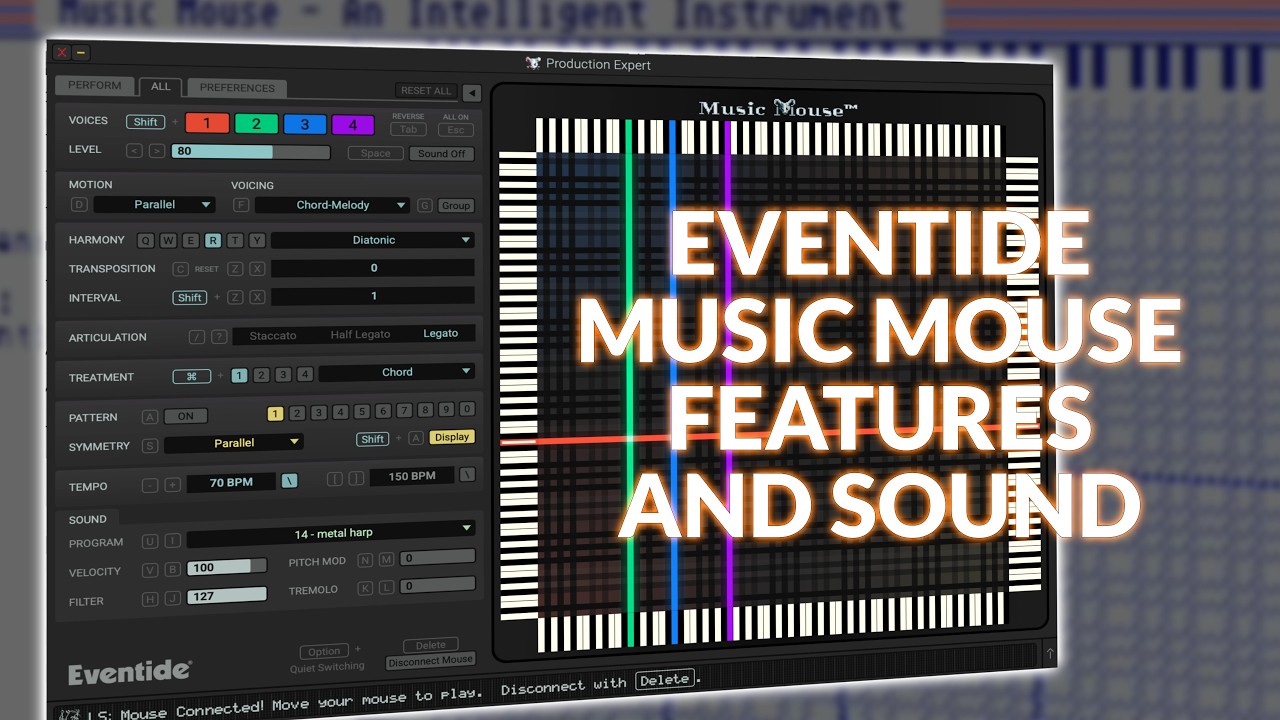This screenshot has height=720, width=1280.
Task: Select Half Legato articulation
Action: click(360, 335)
